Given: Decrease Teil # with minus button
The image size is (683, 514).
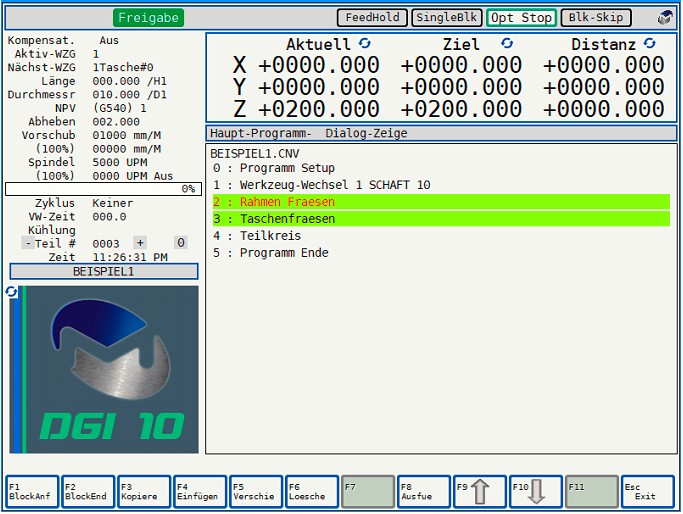Looking at the screenshot, I should pos(27,243).
